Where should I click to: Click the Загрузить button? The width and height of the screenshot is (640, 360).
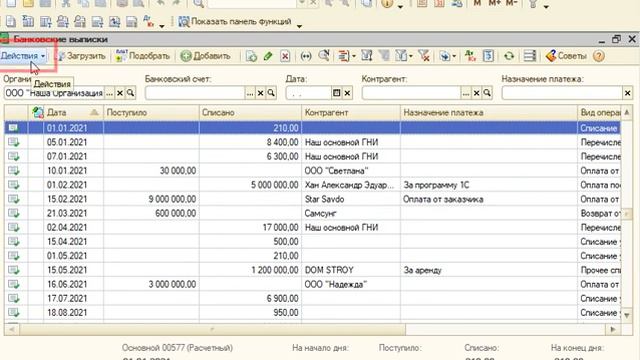click(x=82, y=56)
